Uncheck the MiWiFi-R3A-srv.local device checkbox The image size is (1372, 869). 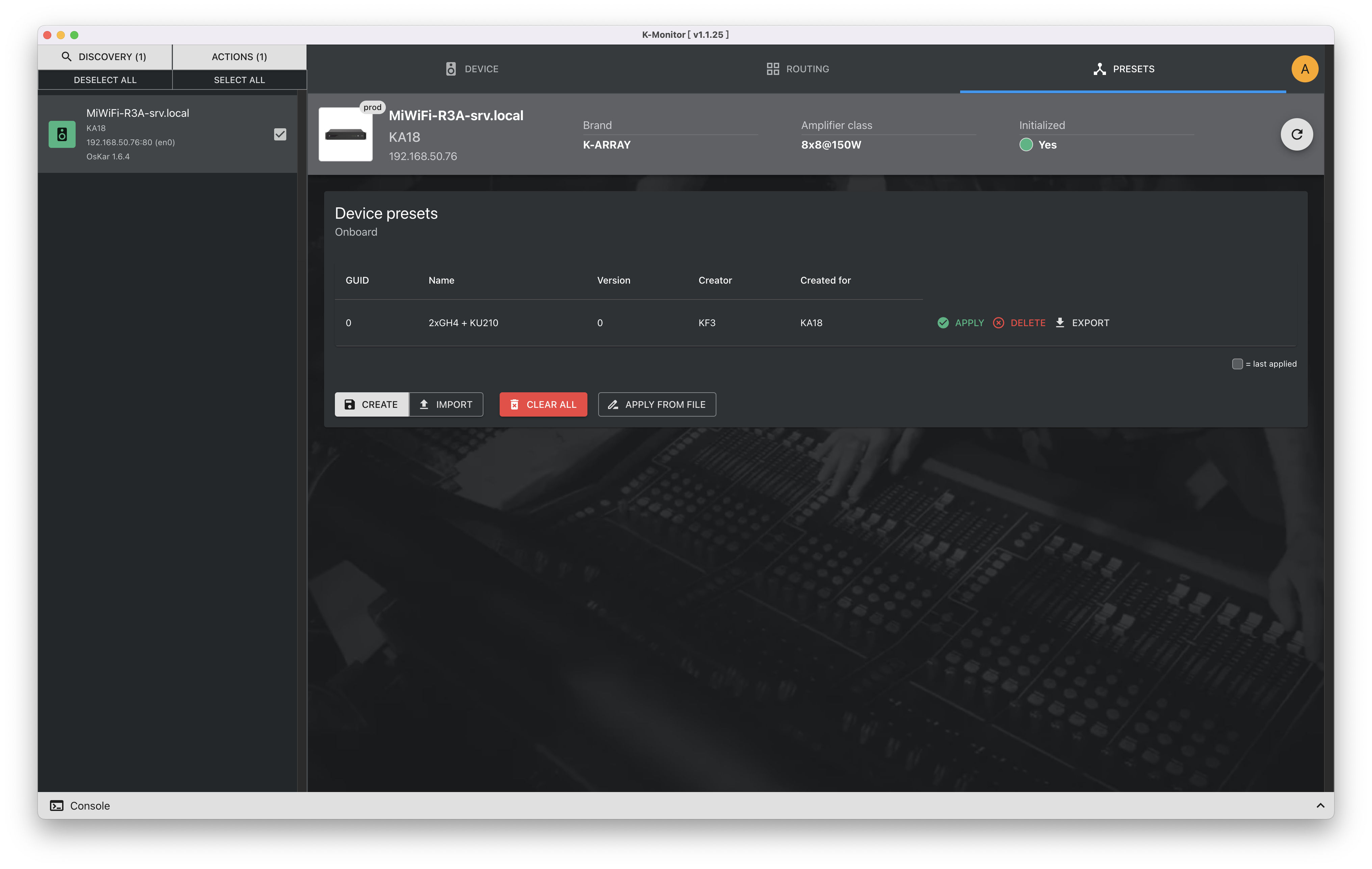pyautogui.click(x=280, y=134)
